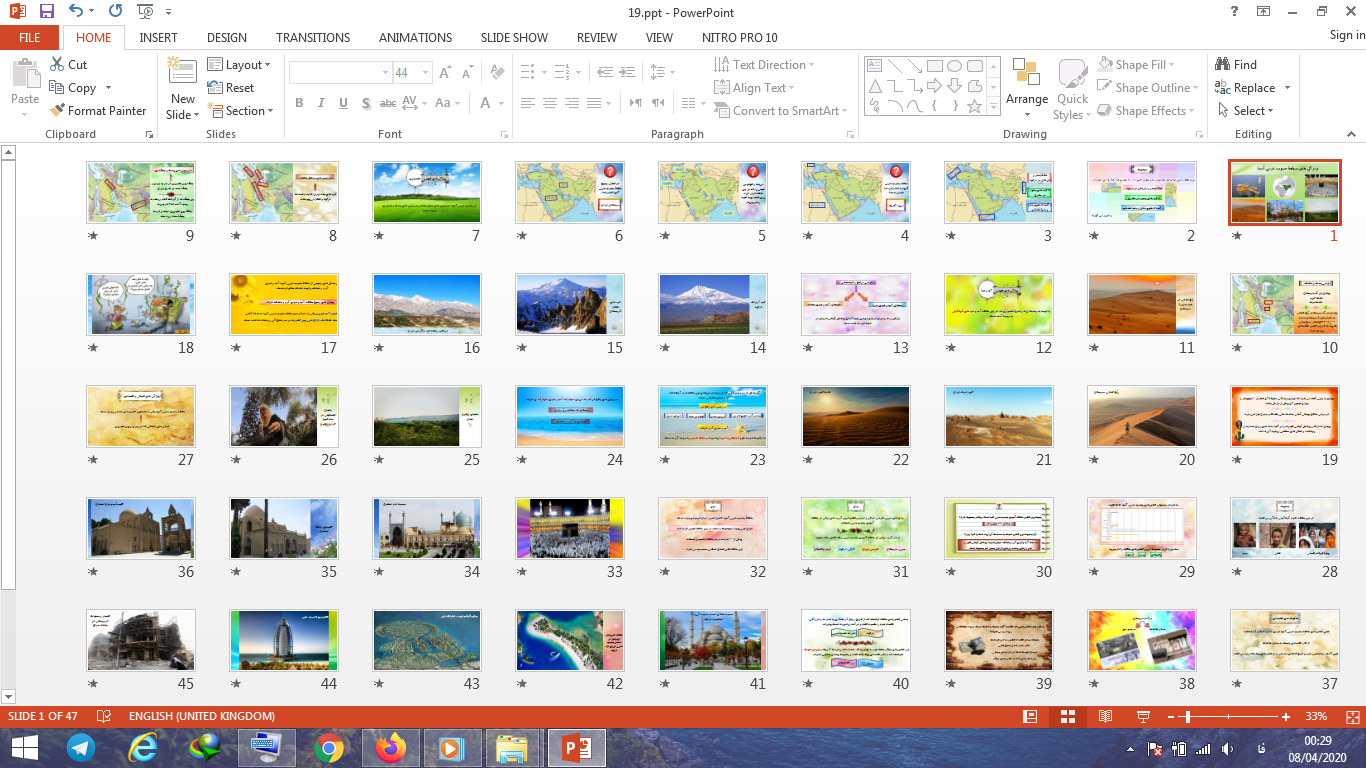Open the TRANSITIONS ribbon tab
The height and width of the screenshot is (768, 1366).
(x=313, y=38)
